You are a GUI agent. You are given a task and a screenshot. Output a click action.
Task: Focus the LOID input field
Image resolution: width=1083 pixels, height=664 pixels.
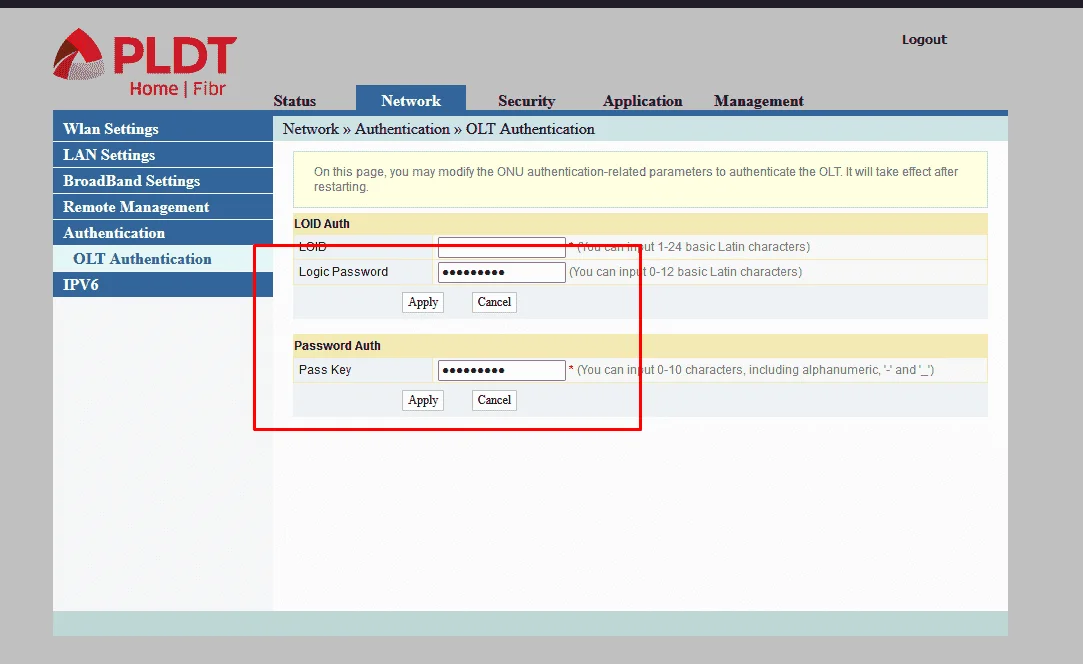coord(501,247)
